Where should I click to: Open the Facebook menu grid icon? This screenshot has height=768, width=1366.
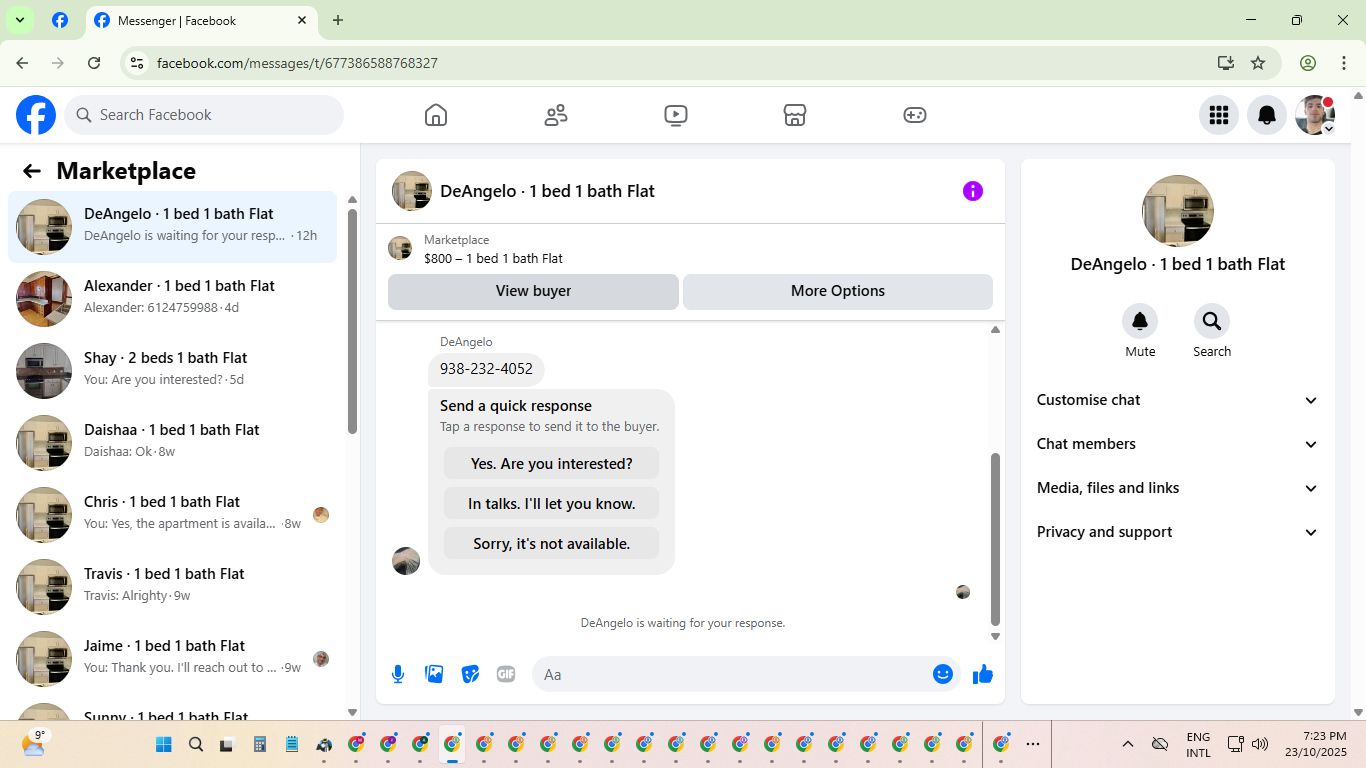(1218, 115)
